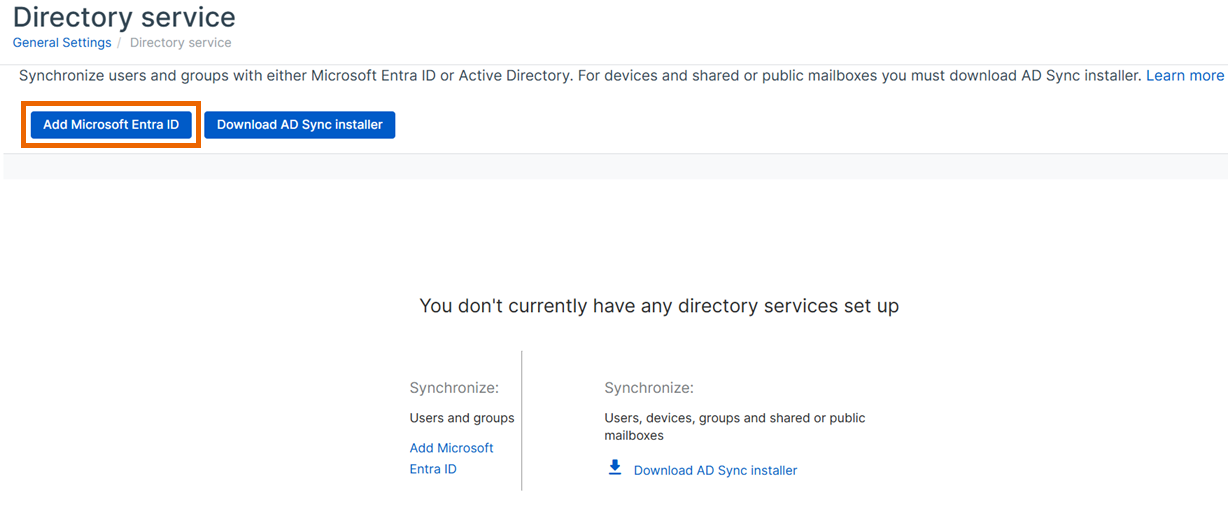Image resolution: width=1228 pixels, height=514 pixels.
Task: Open the Learn more link
Action: pos(1184,76)
